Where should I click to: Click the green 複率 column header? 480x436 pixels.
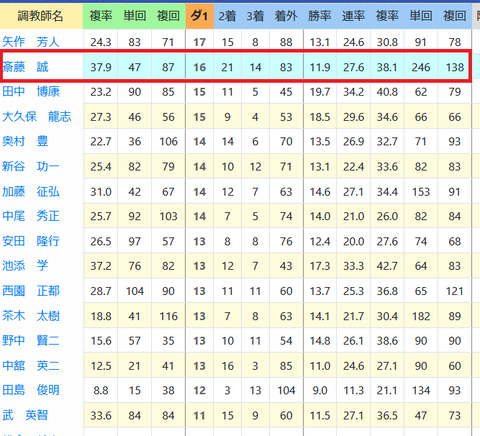pos(101,16)
